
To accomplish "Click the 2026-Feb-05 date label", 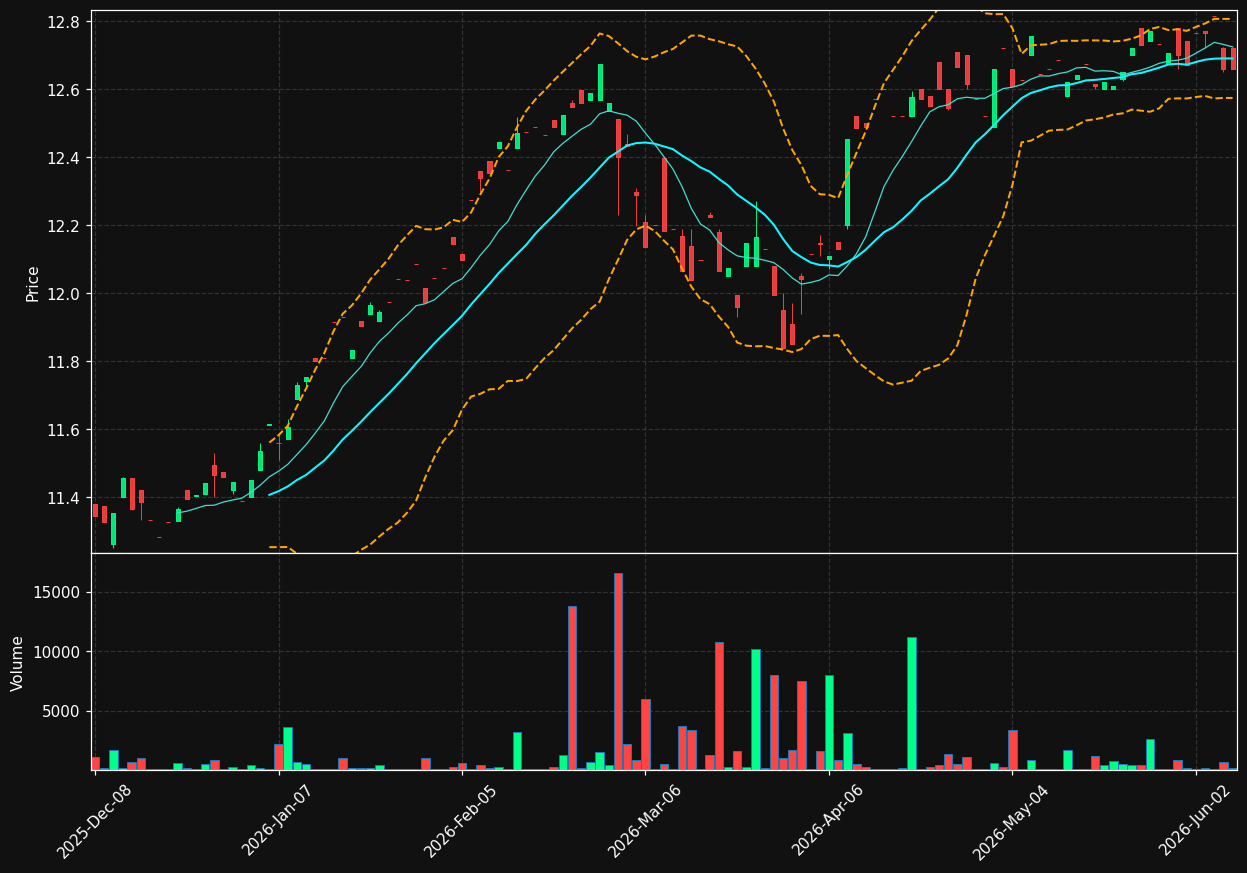I will point(461,821).
